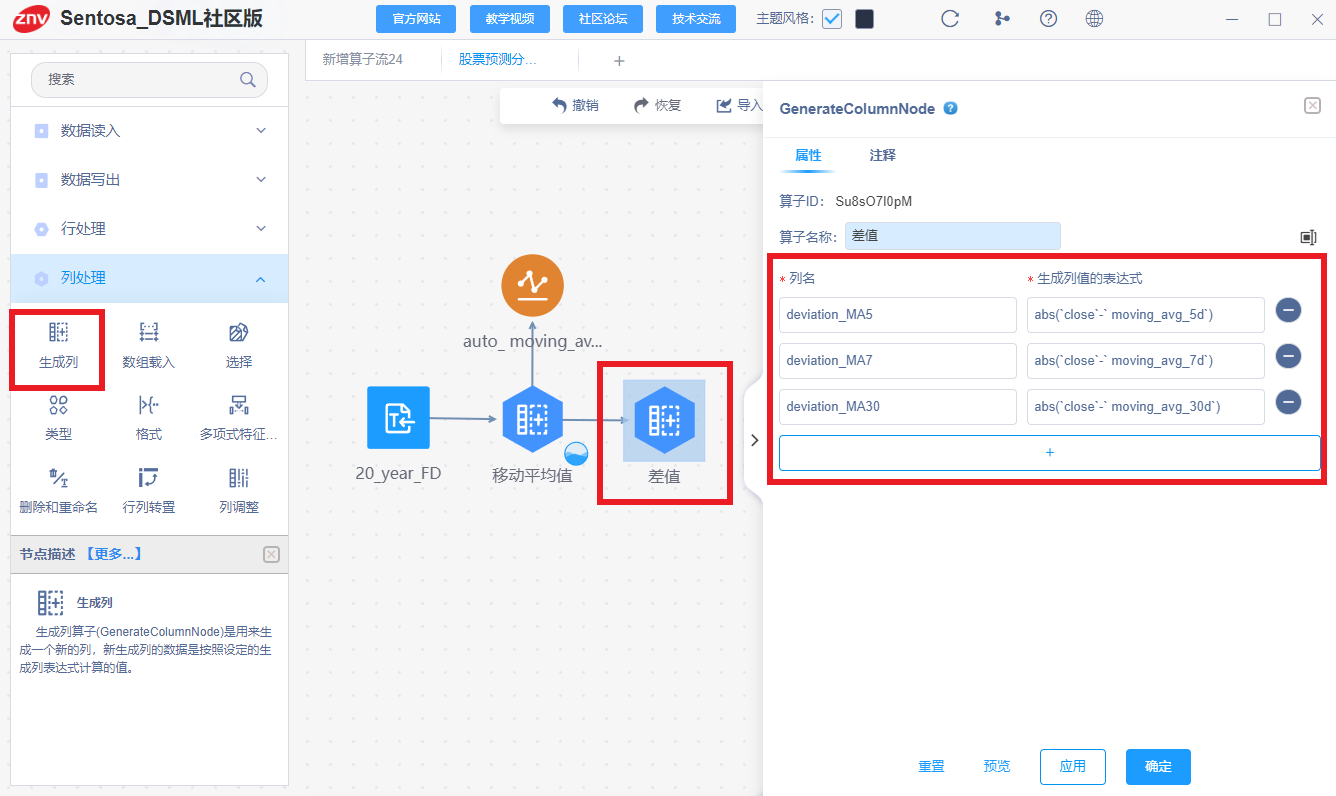Viewport: 1336px width, 796px height.
Task: Click the status badge on 移动平均值 node
Action: pos(576,452)
